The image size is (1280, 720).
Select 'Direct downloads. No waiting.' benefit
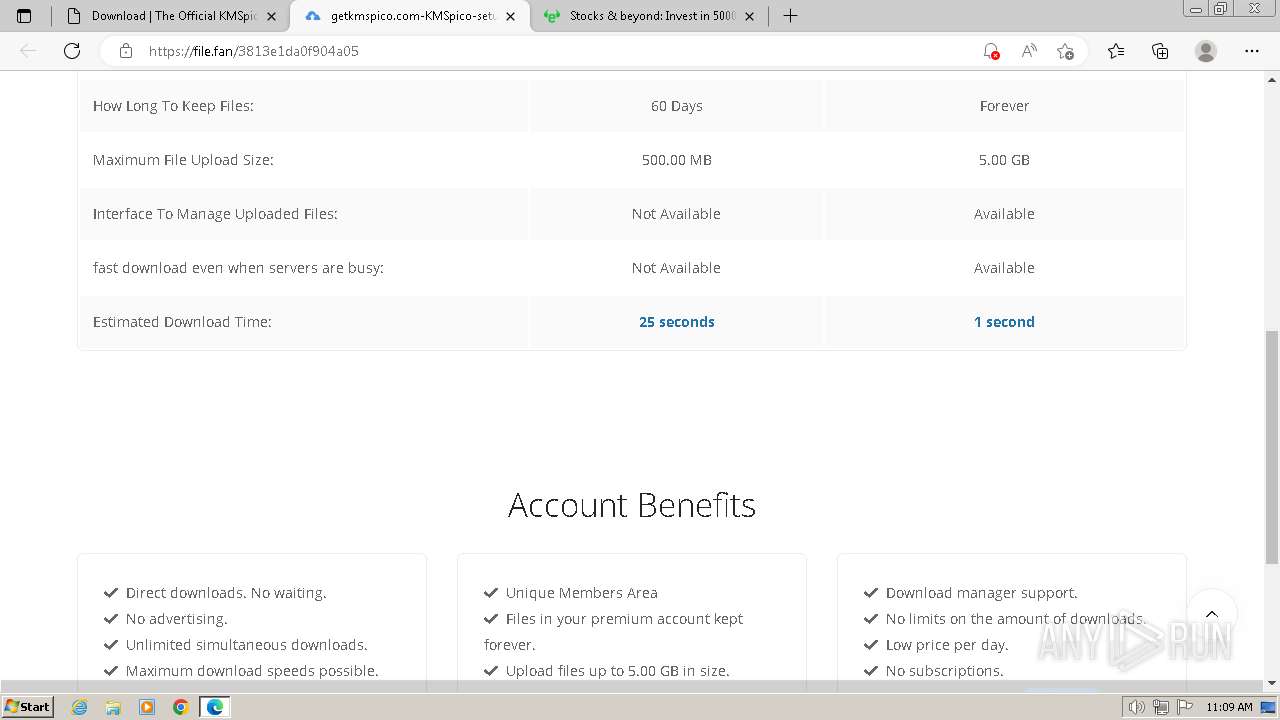[x=226, y=593]
